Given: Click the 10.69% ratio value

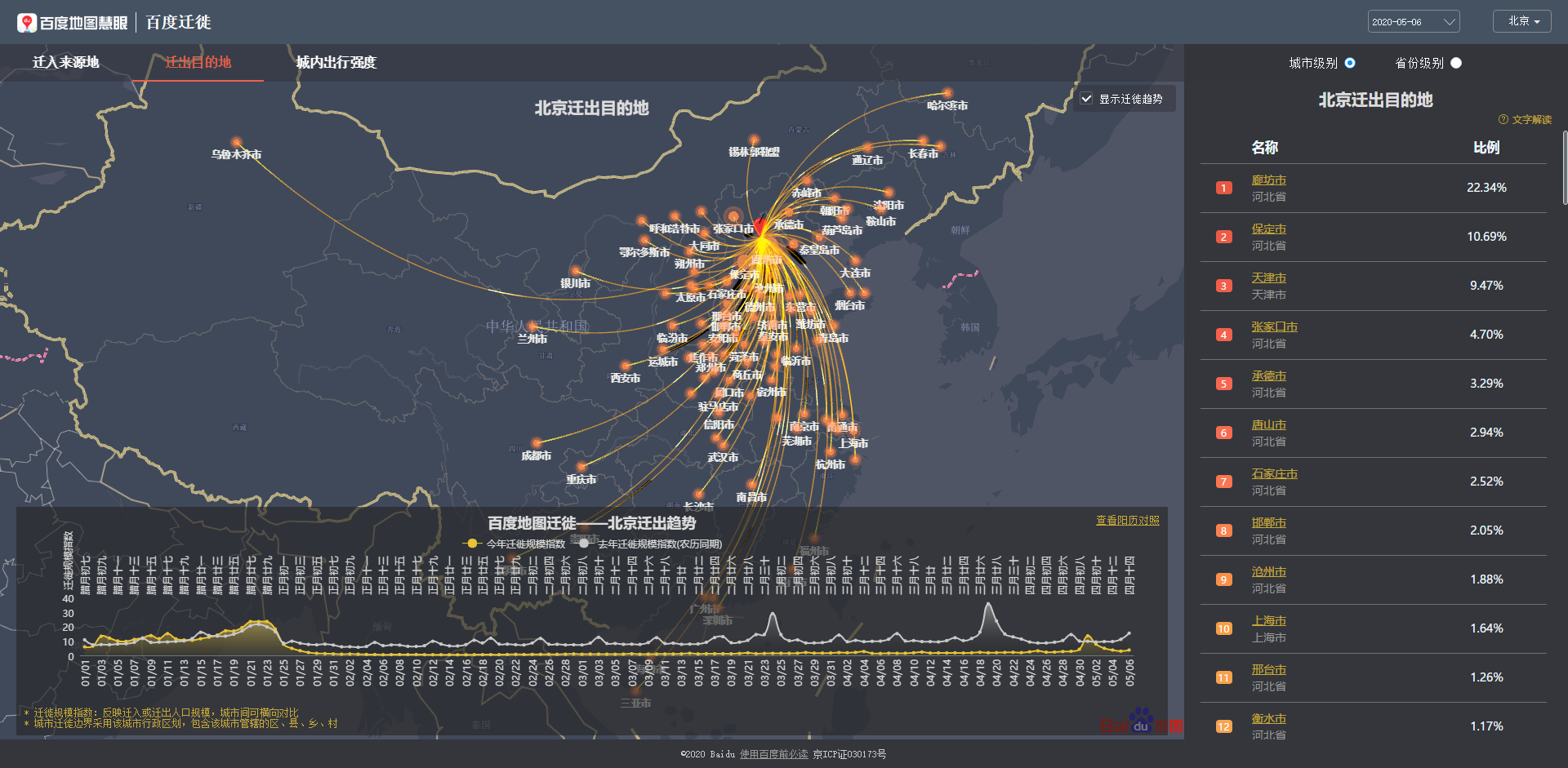Looking at the screenshot, I should [1486, 237].
